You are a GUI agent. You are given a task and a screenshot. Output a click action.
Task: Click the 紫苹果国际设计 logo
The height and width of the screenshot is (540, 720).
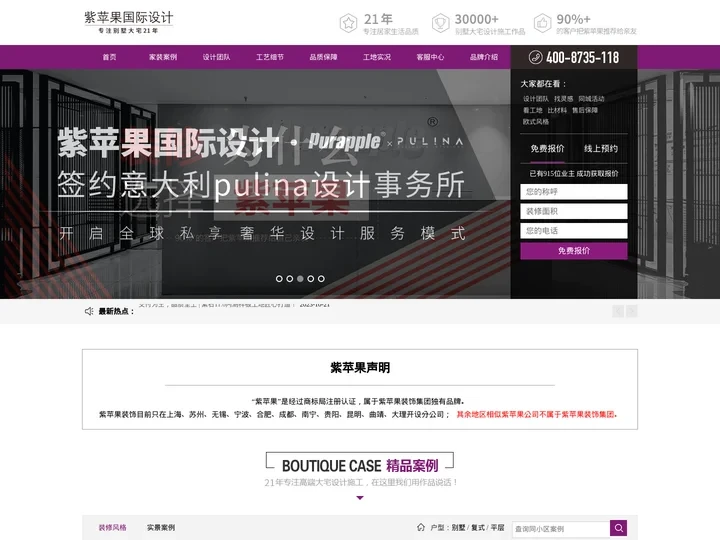click(x=129, y=22)
